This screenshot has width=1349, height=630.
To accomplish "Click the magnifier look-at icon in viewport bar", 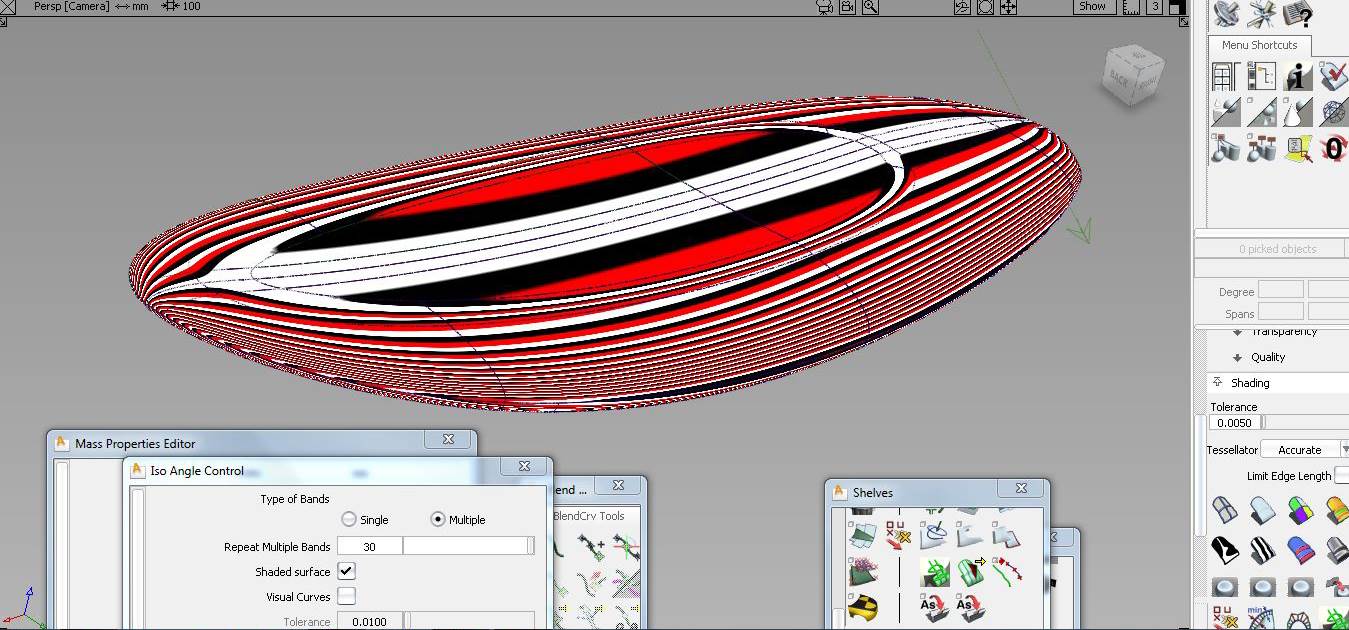I will 871,7.
